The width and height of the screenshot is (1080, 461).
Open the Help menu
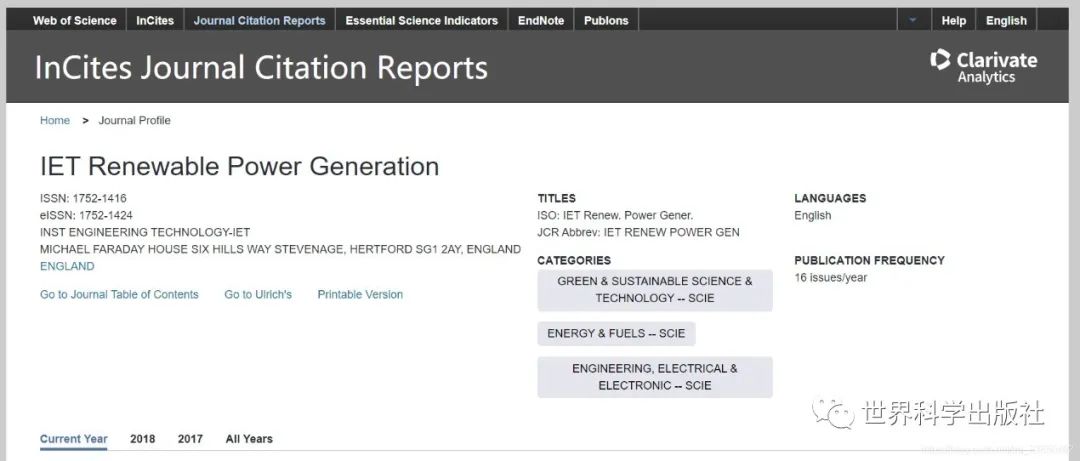pos(954,20)
